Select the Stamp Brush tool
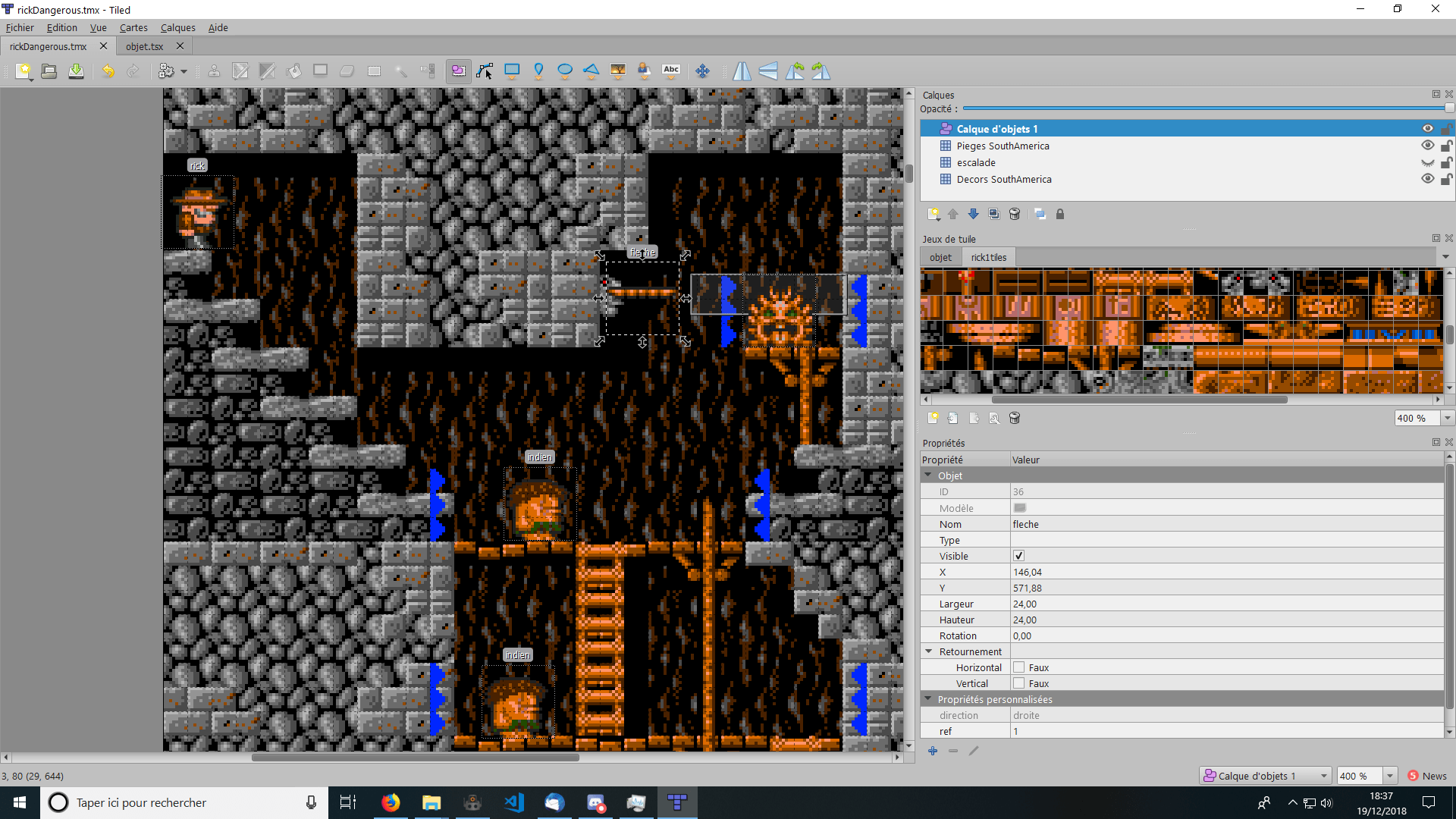This screenshot has width=1456, height=819. click(214, 71)
